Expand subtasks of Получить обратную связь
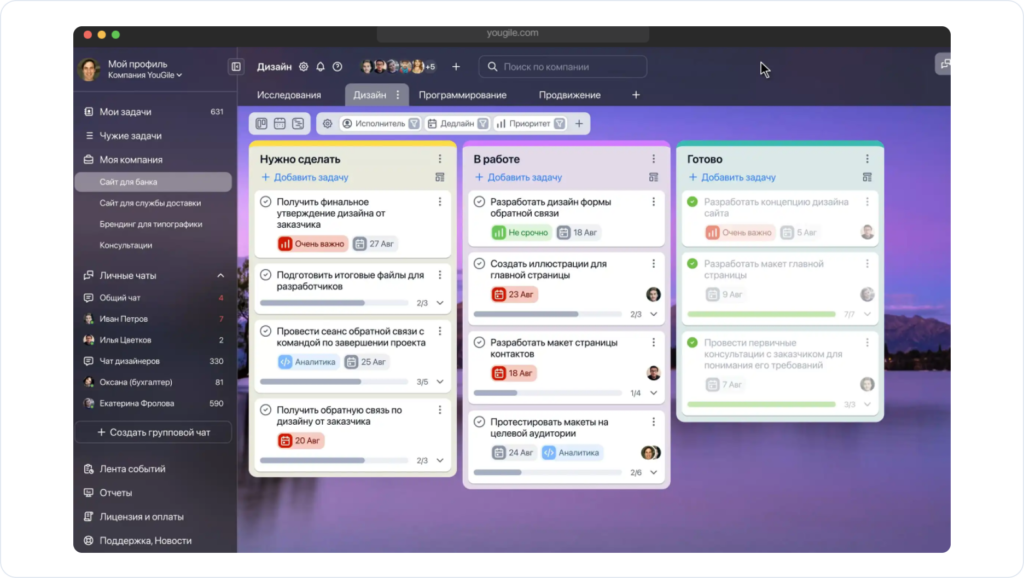Viewport: 1024px width, 578px height. (440, 460)
